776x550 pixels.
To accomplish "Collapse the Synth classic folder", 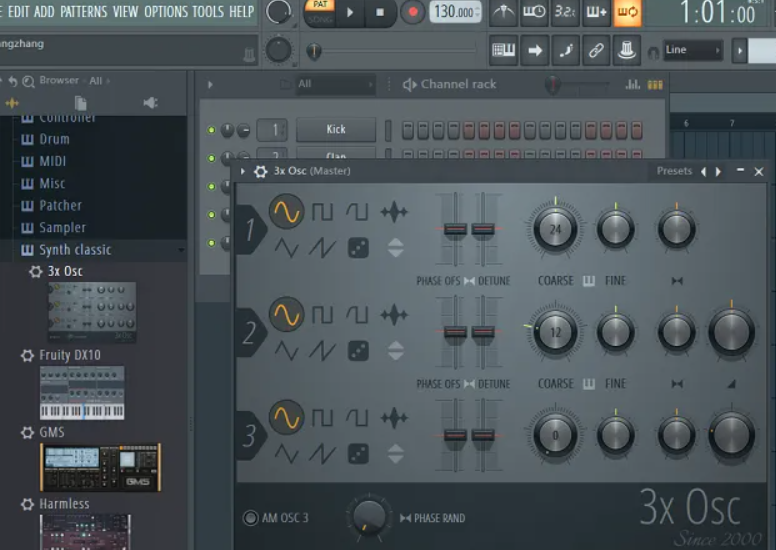I will 75,250.
